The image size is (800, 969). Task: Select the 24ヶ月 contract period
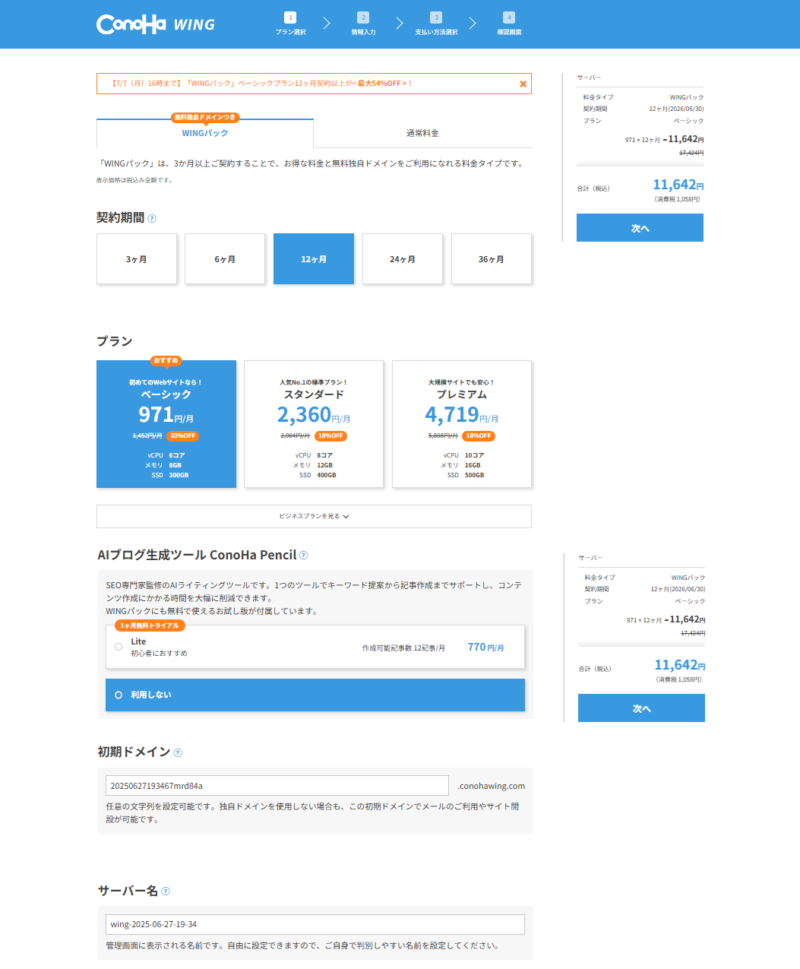tap(402, 259)
